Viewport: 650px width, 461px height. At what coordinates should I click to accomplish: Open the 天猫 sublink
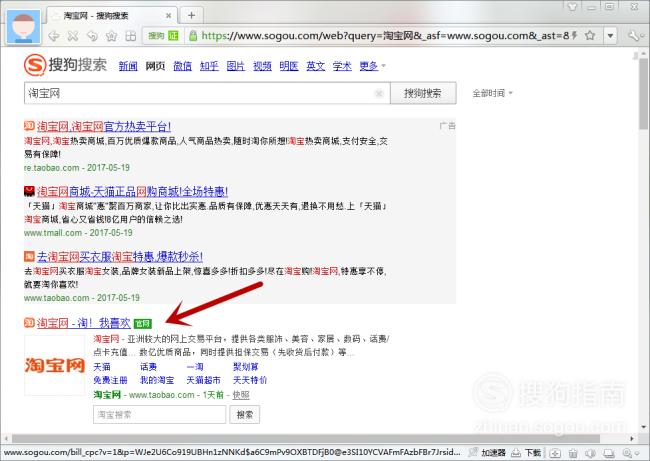click(102, 366)
